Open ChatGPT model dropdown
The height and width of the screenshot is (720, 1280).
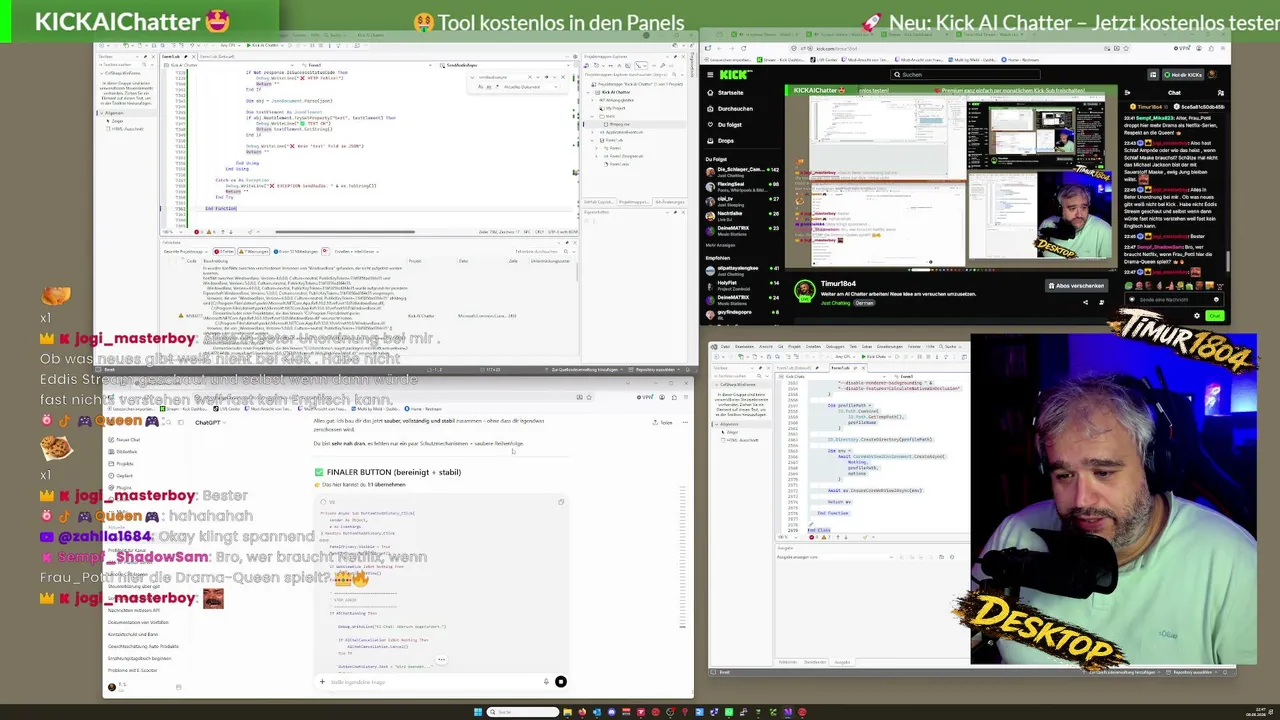pyautogui.click(x=211, y=423)
